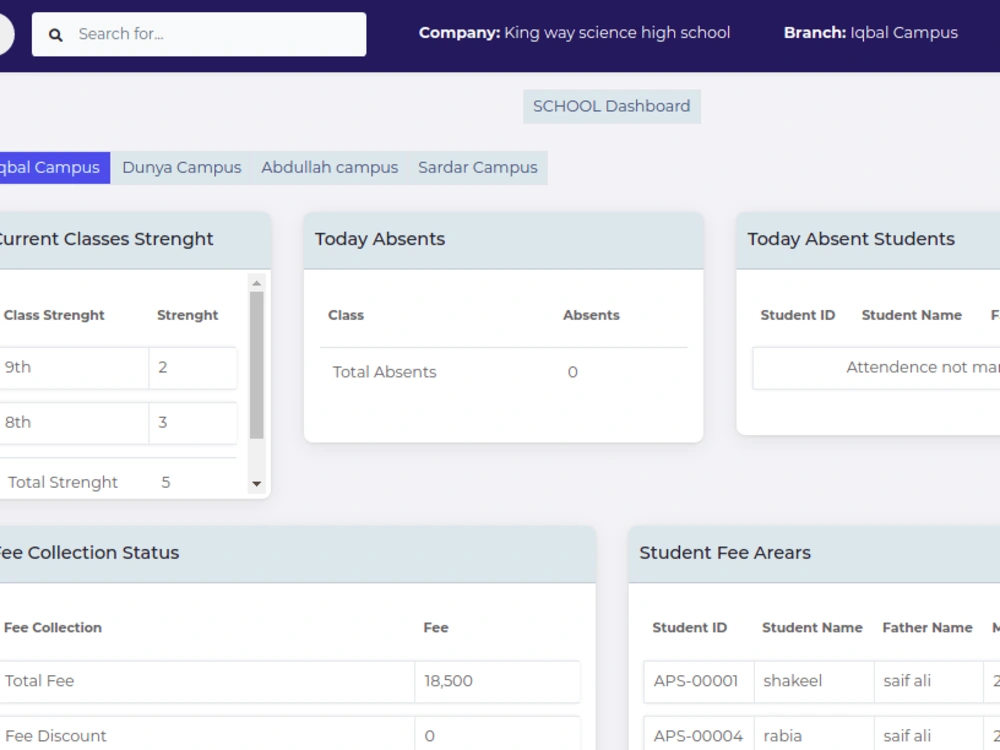Click 'Student ID' header in Today Absent Students

798,315
